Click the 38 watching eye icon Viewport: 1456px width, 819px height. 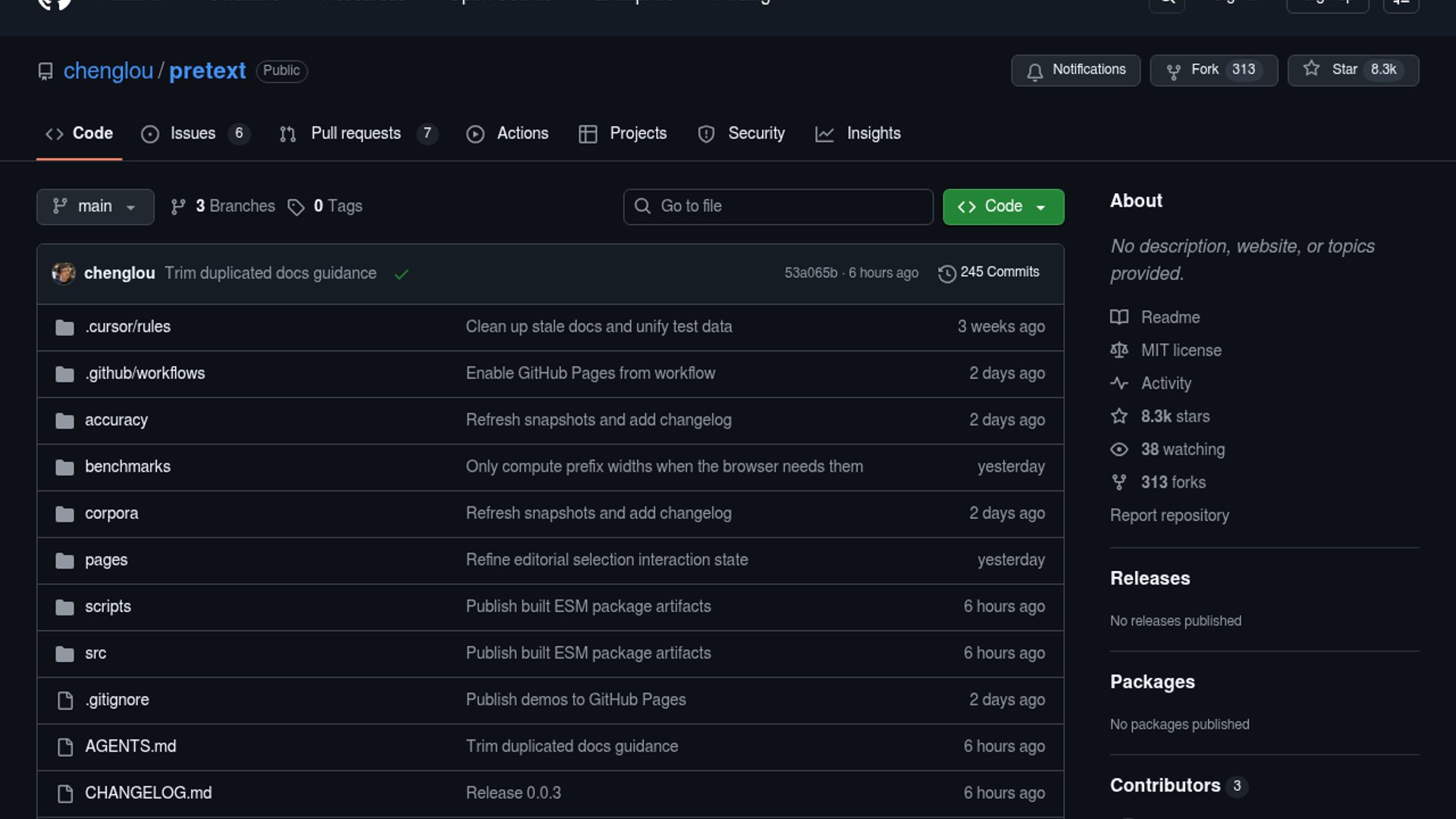[1119, 449]
